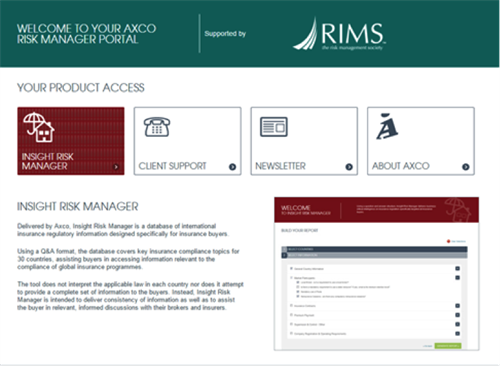
Task: Open the Newsletter tile
Action: [x=304, y=141]
